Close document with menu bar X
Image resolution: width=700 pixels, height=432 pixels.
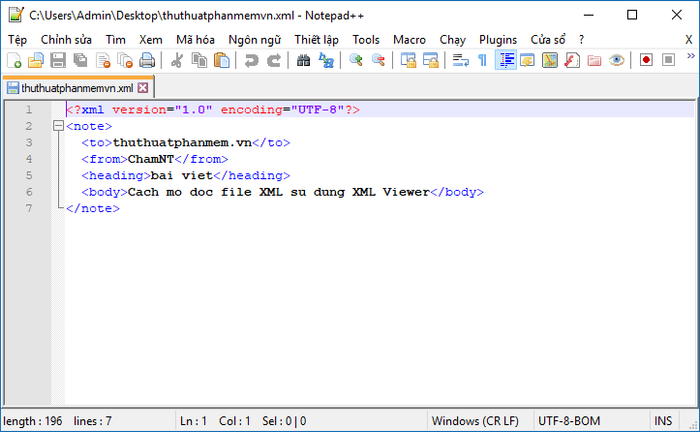click(688, 40)
